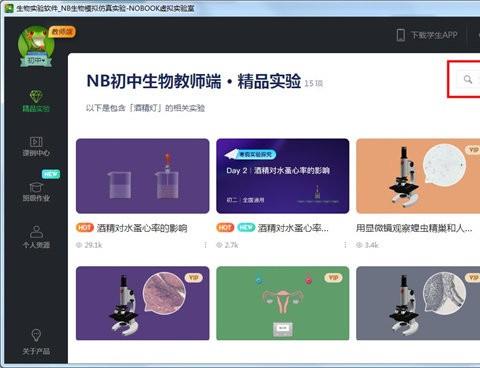Click the application icon in title bar
The height and width of the screenshot is (368, 480).
click(9, 8)
